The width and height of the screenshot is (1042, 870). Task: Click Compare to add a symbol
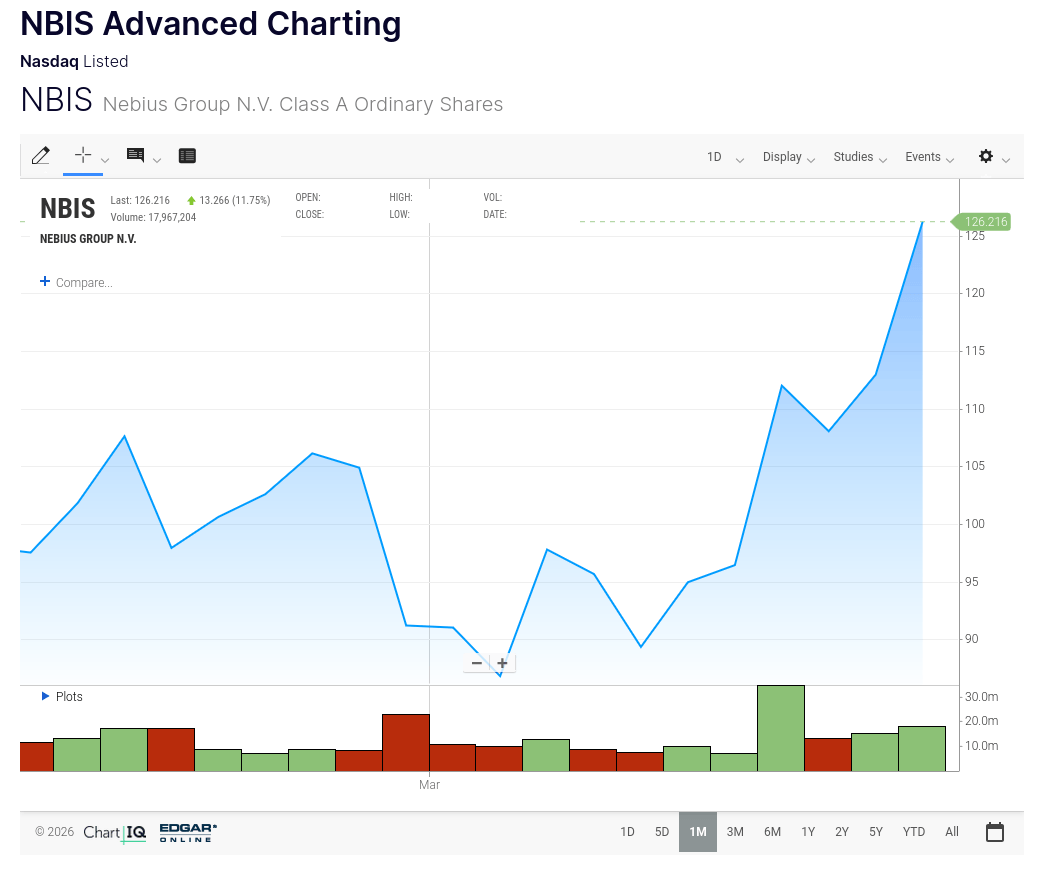(77, 283)
